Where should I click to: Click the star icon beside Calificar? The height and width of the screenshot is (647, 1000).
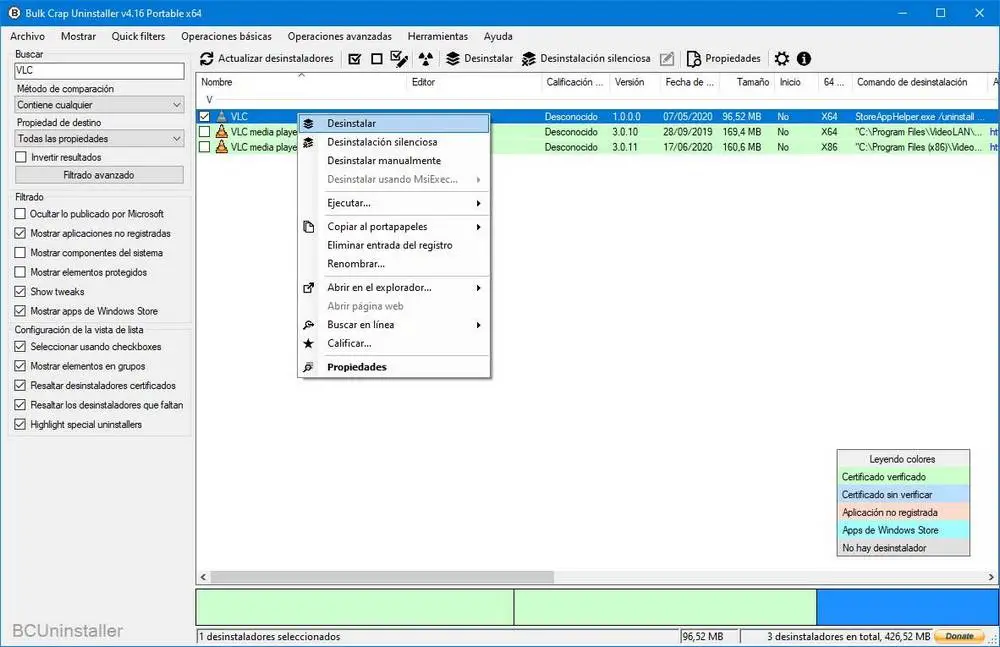click(309, 343)
